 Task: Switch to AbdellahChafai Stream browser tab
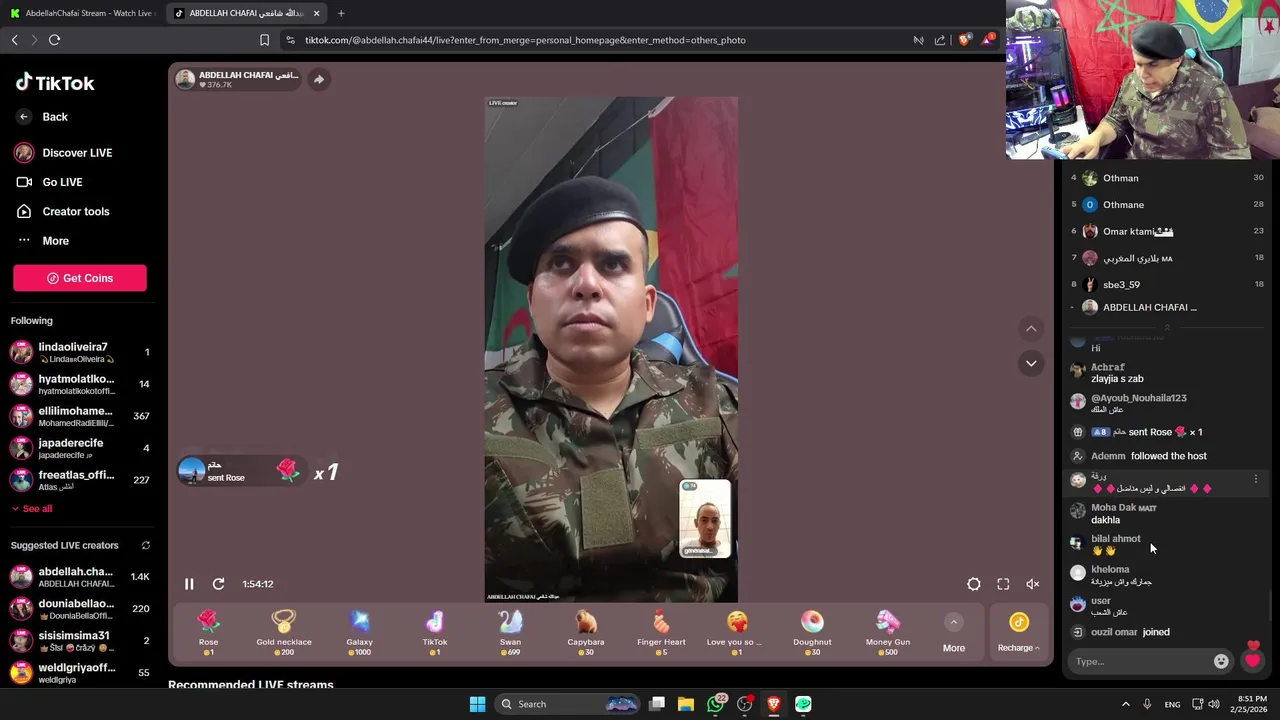point(83,13)
